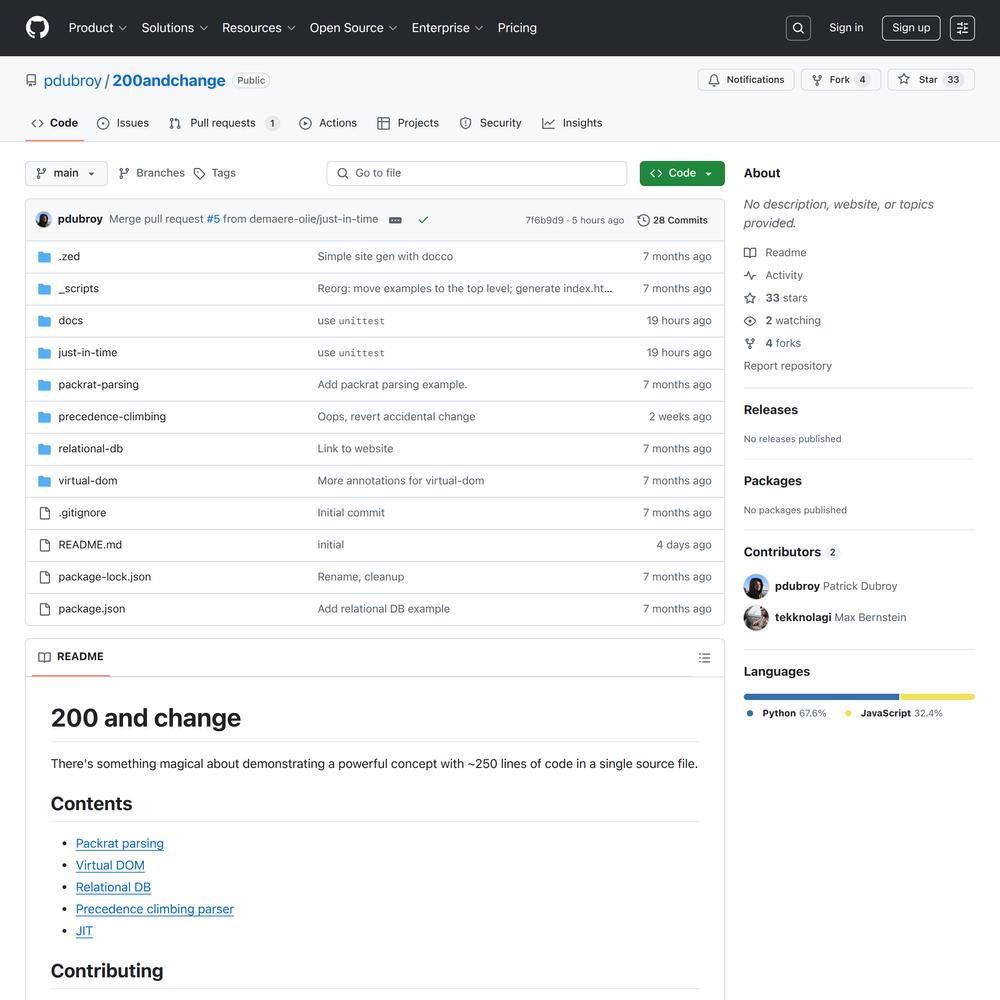Expand the Resources menu

pos(258,28)
